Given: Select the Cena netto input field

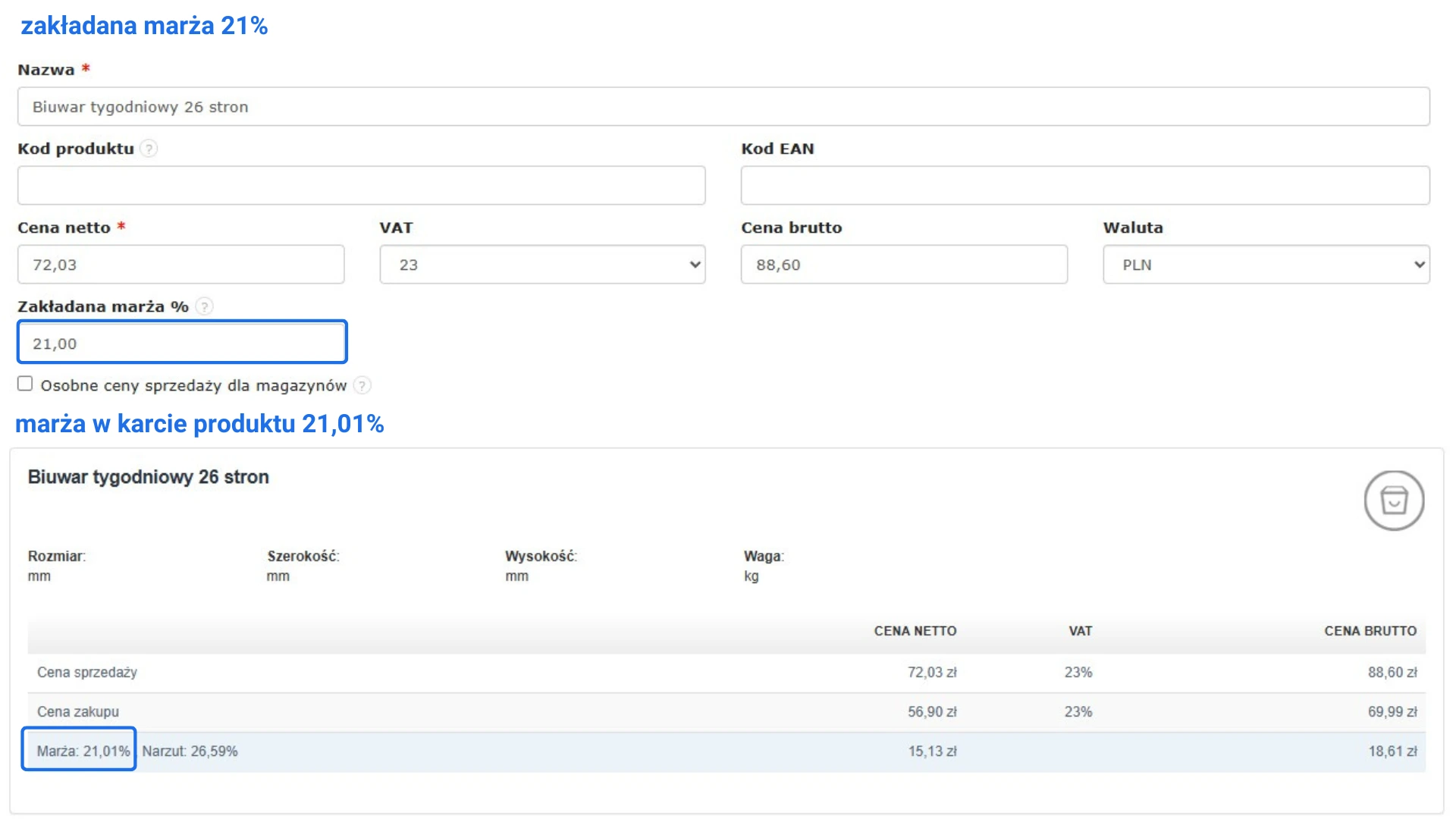Looking at the screenshot, I should coord(180,265).
